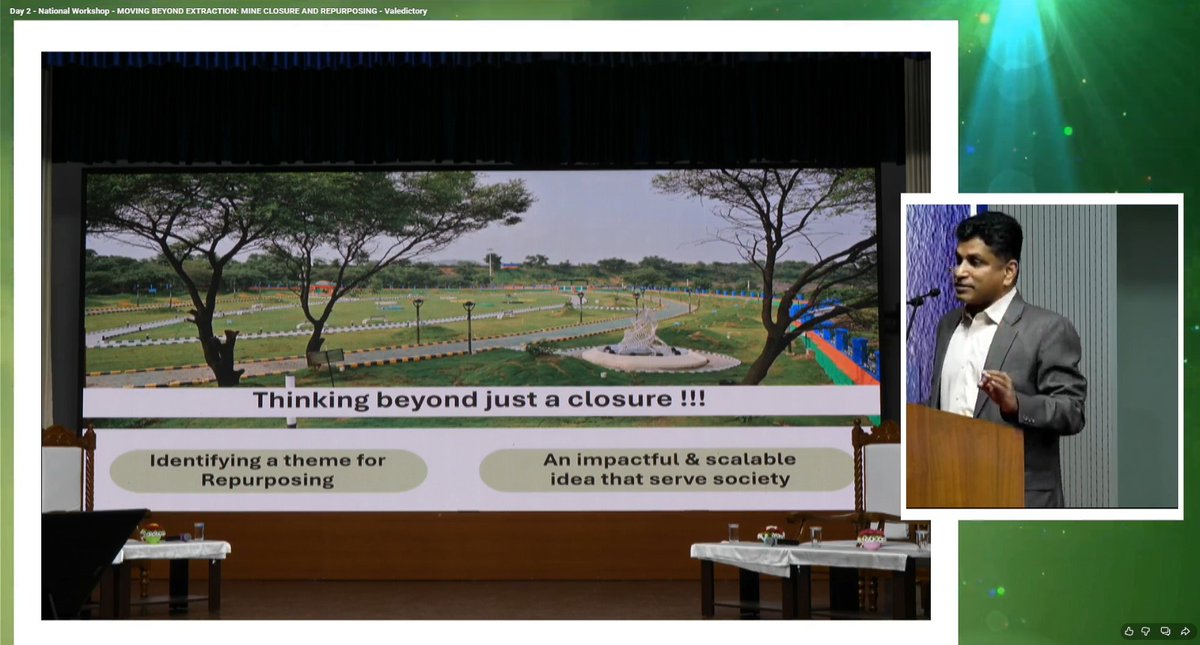
Task: Open the comments speech-bubble icon
Action: [x=1165, y=631]
